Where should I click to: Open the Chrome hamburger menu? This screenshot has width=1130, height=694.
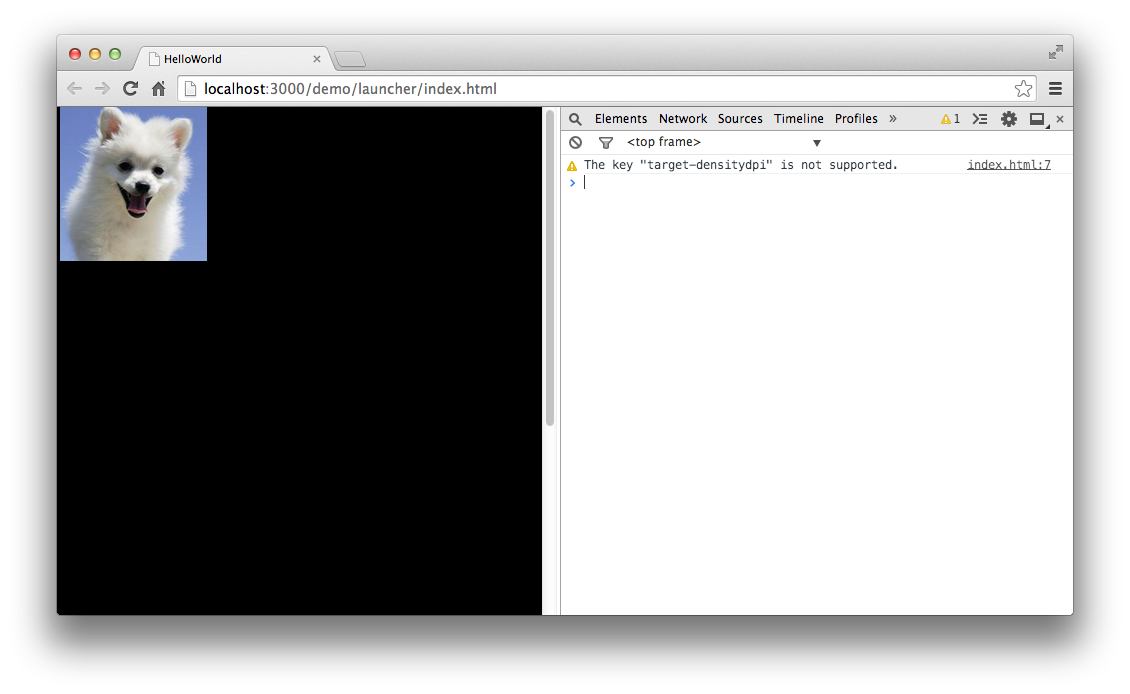pyautogui.click(x=1055, y=89)
